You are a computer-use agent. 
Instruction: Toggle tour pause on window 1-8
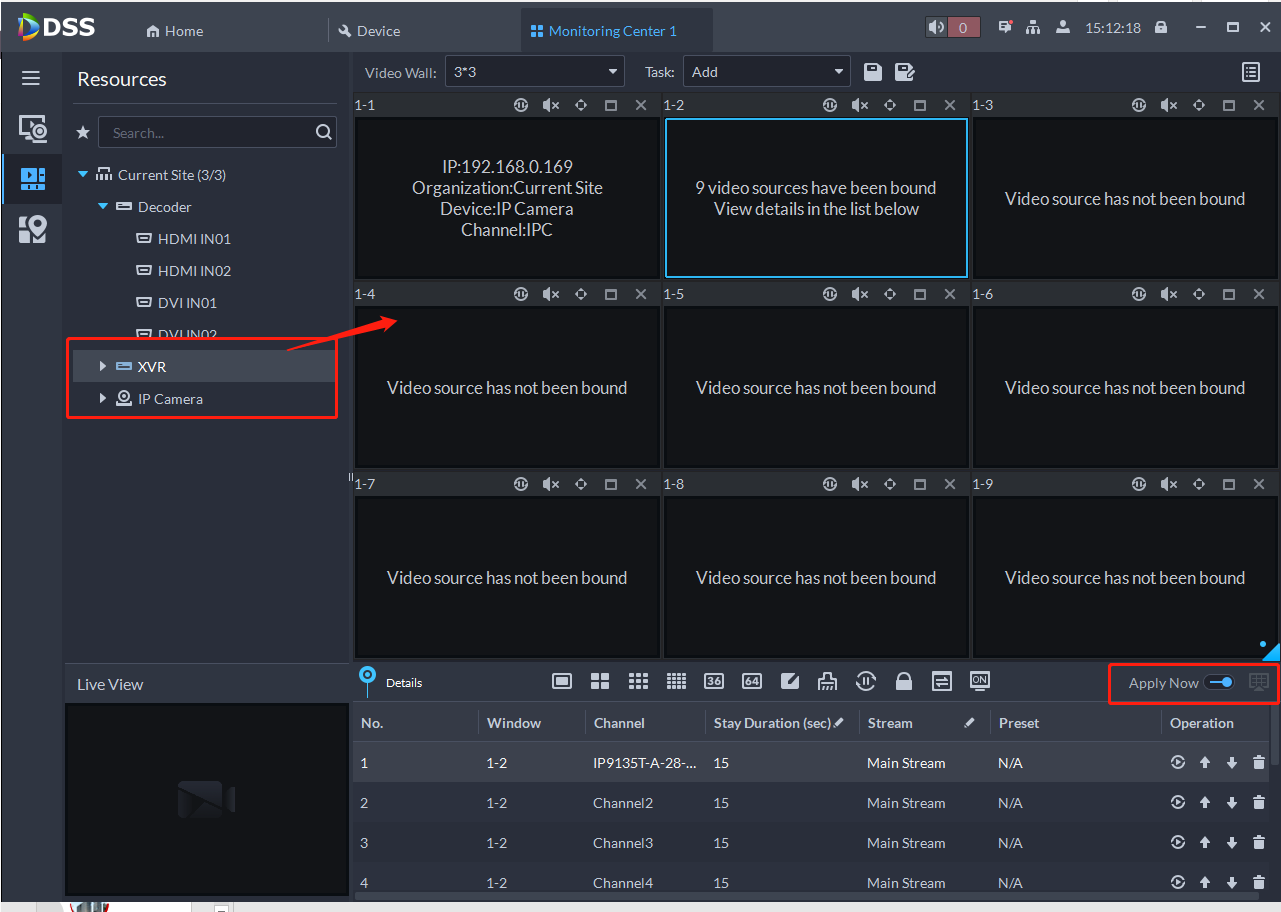coord(830,484)
